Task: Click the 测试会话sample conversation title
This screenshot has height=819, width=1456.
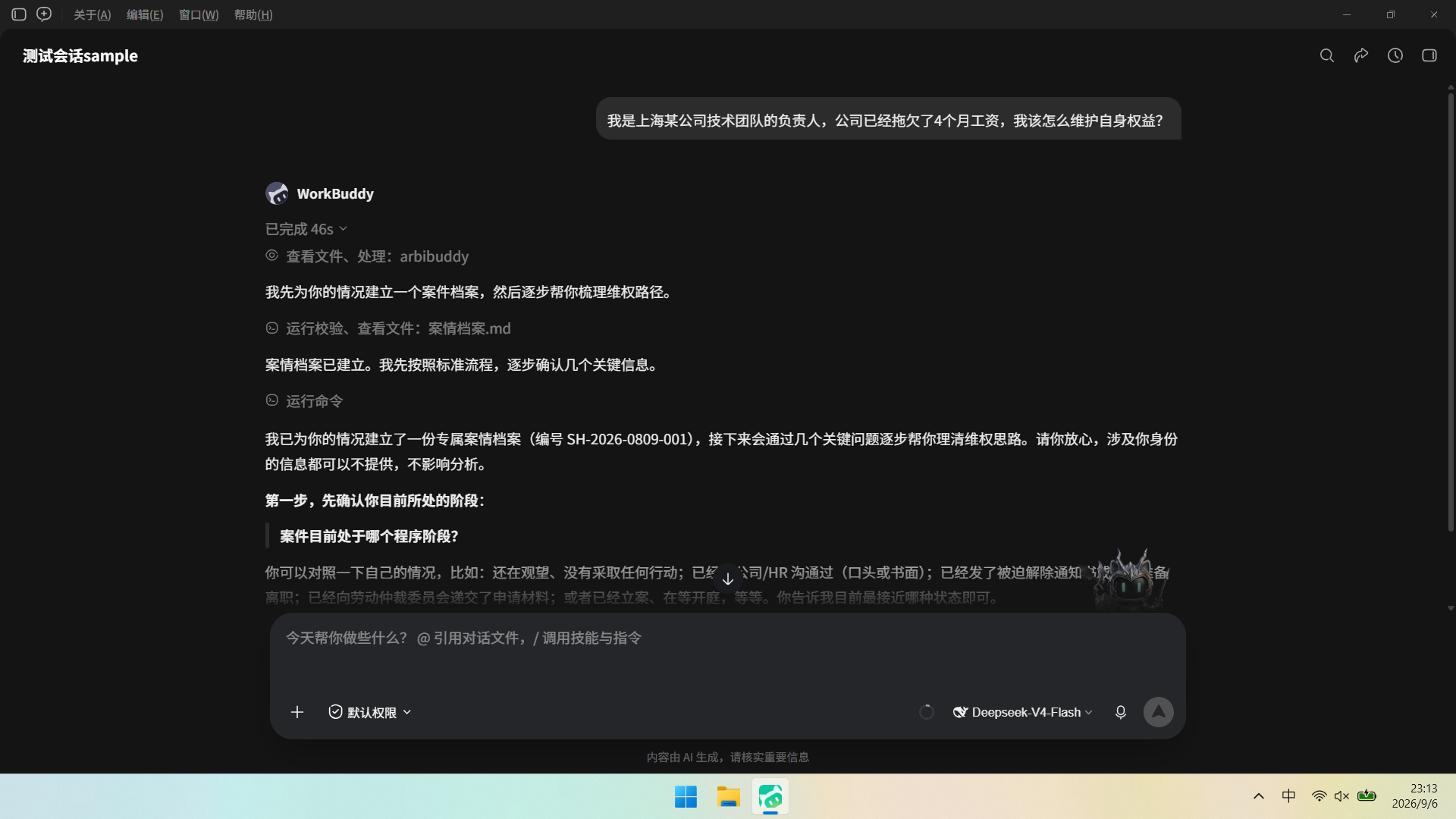Action: [80, 55]
